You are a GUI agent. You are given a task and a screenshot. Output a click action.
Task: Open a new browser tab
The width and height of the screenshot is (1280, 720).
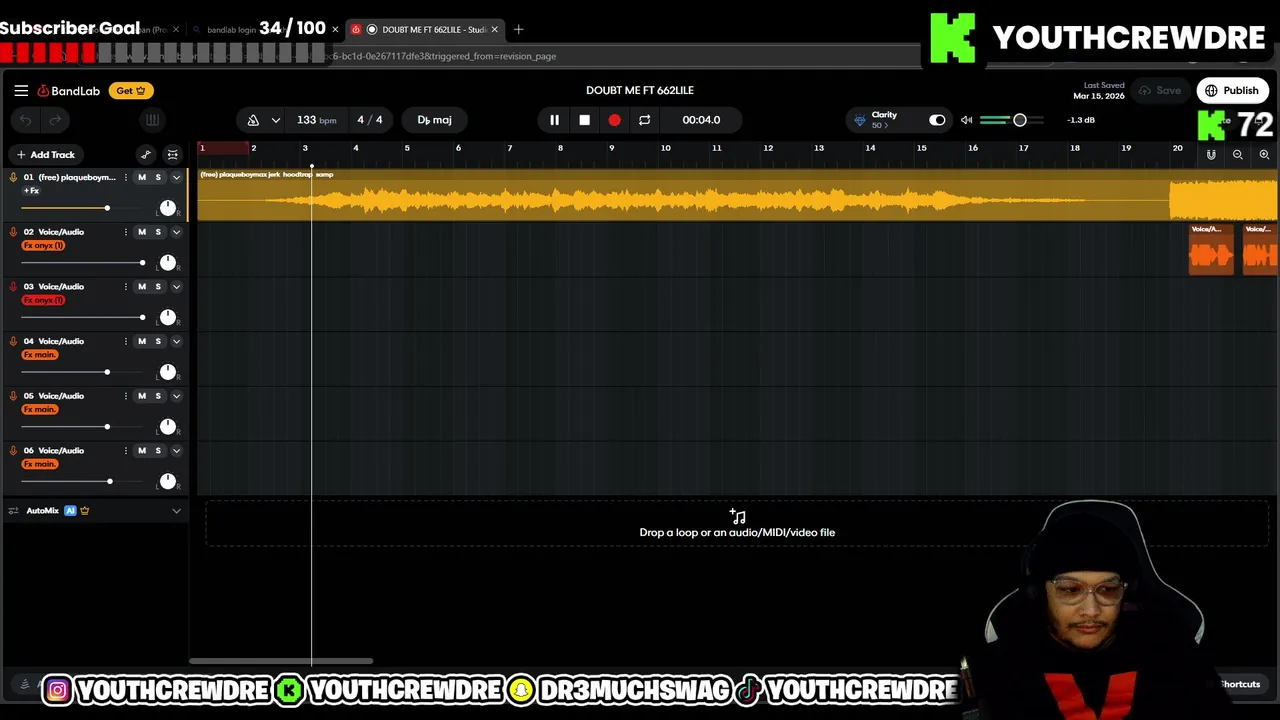[518, 30]
